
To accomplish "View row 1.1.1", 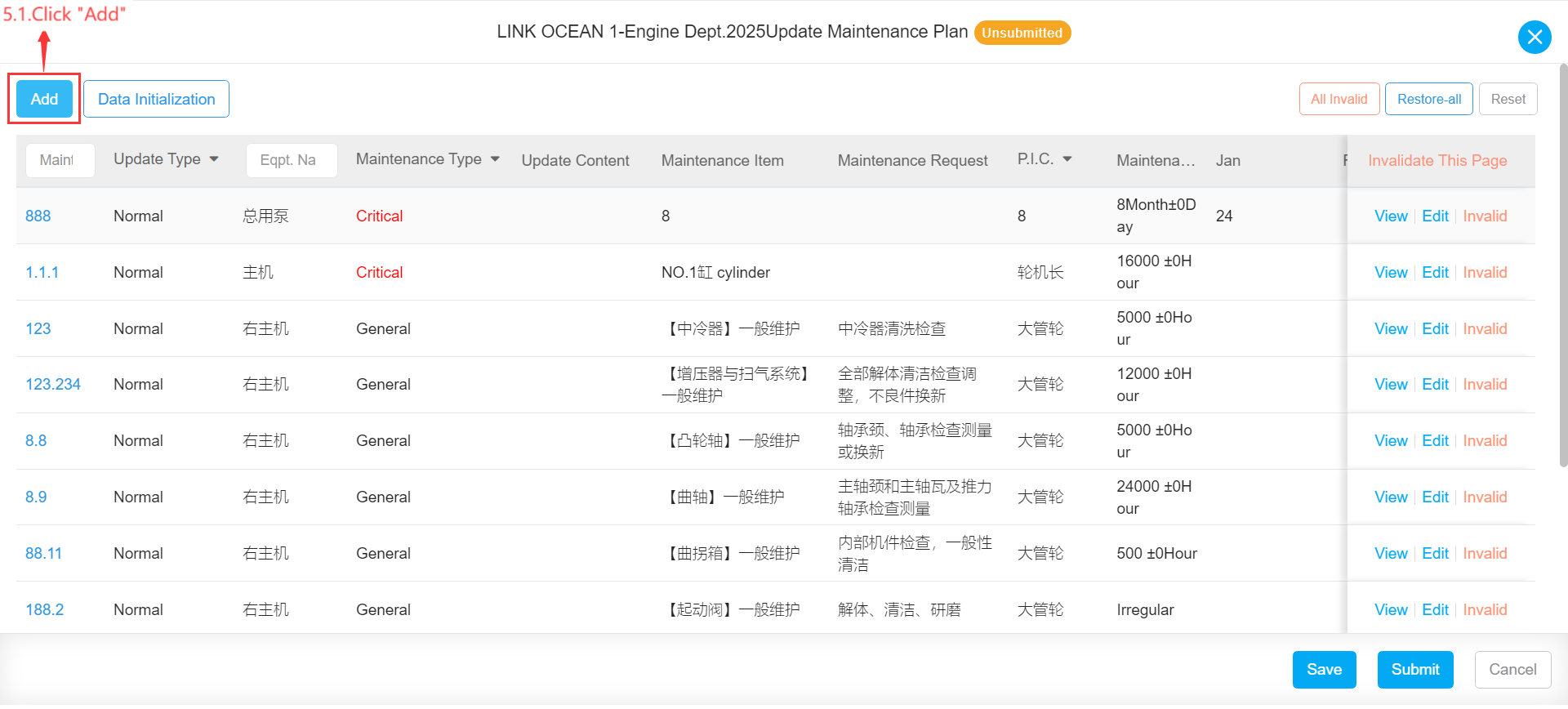I will pos(1391,273).
